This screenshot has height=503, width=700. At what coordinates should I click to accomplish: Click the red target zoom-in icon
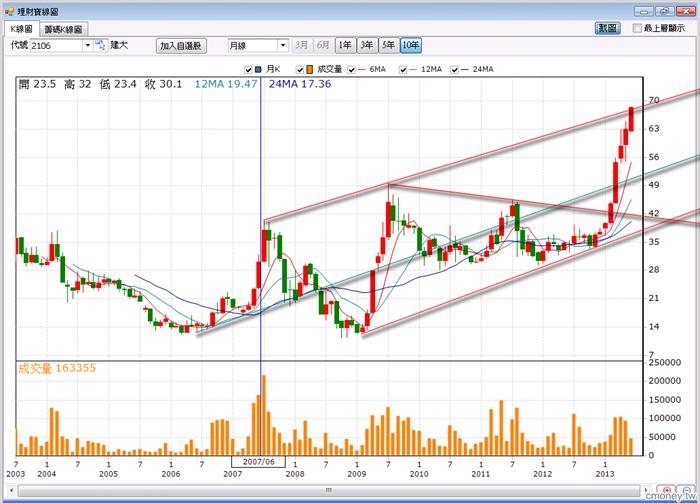tap(667, 490)
